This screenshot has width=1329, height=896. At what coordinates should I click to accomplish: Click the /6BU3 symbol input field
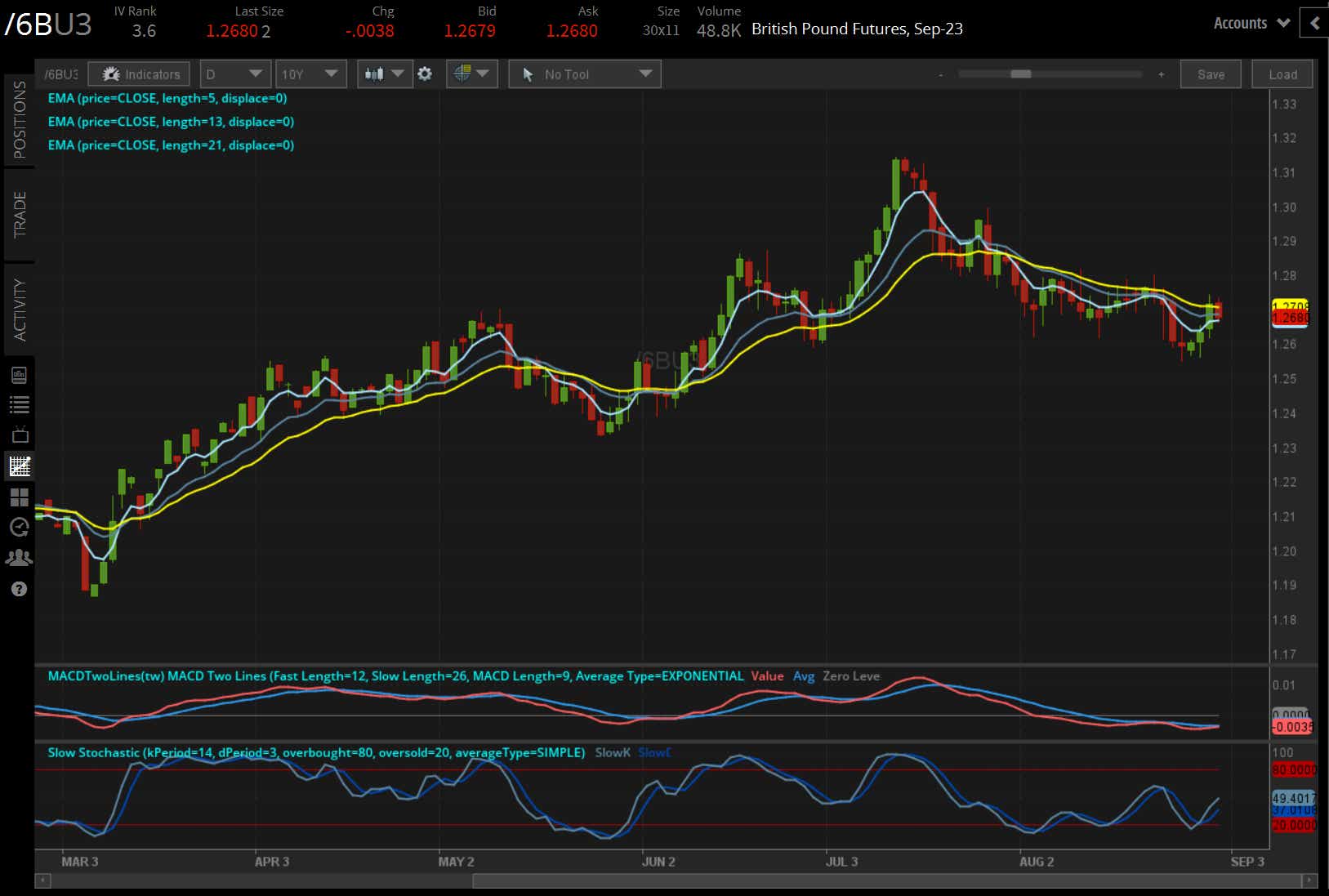[60, 74]
